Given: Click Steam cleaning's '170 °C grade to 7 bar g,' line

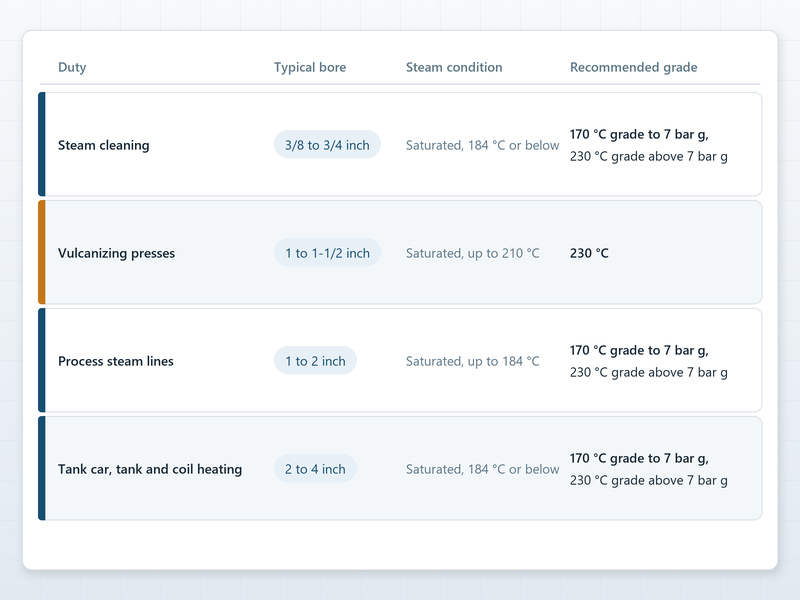Looking at the screenshot, I should point(639,134).
